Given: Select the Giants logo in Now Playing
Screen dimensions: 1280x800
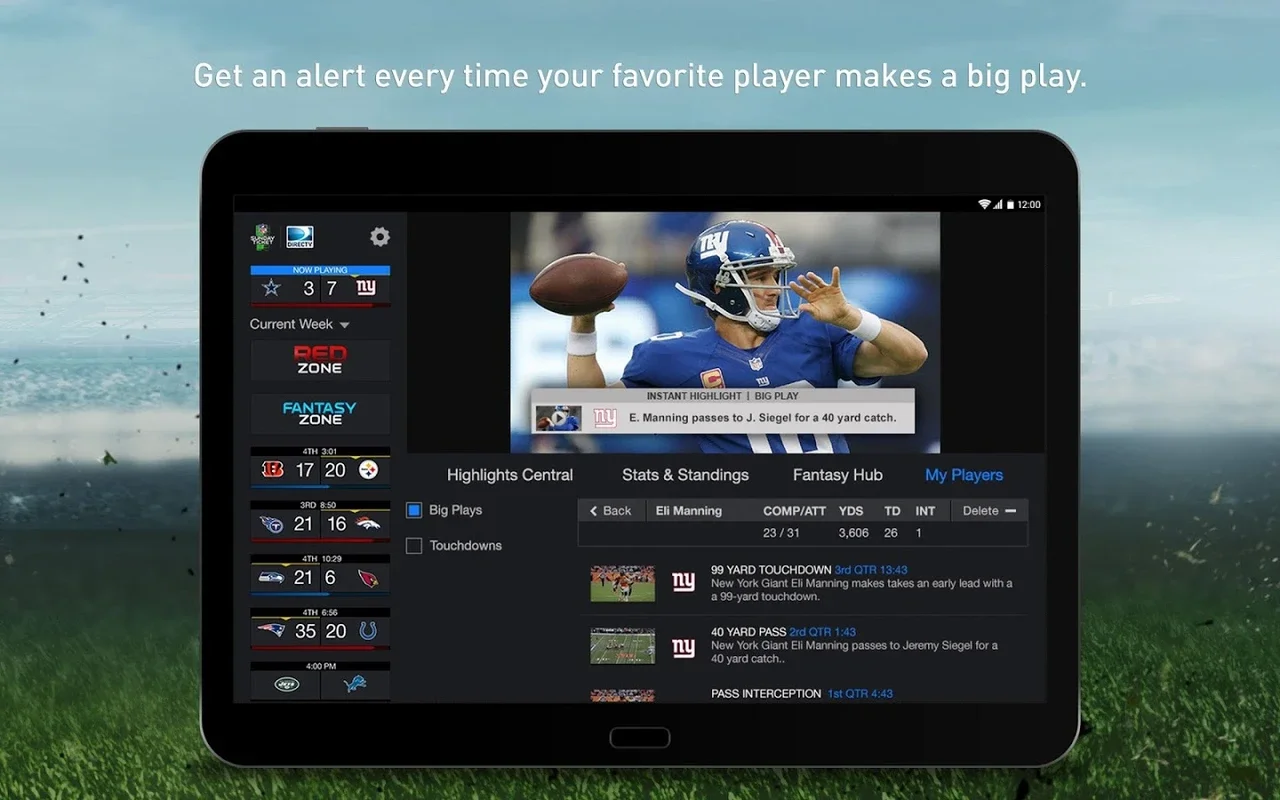Looking at the screenshot, I should pos(366,288).
